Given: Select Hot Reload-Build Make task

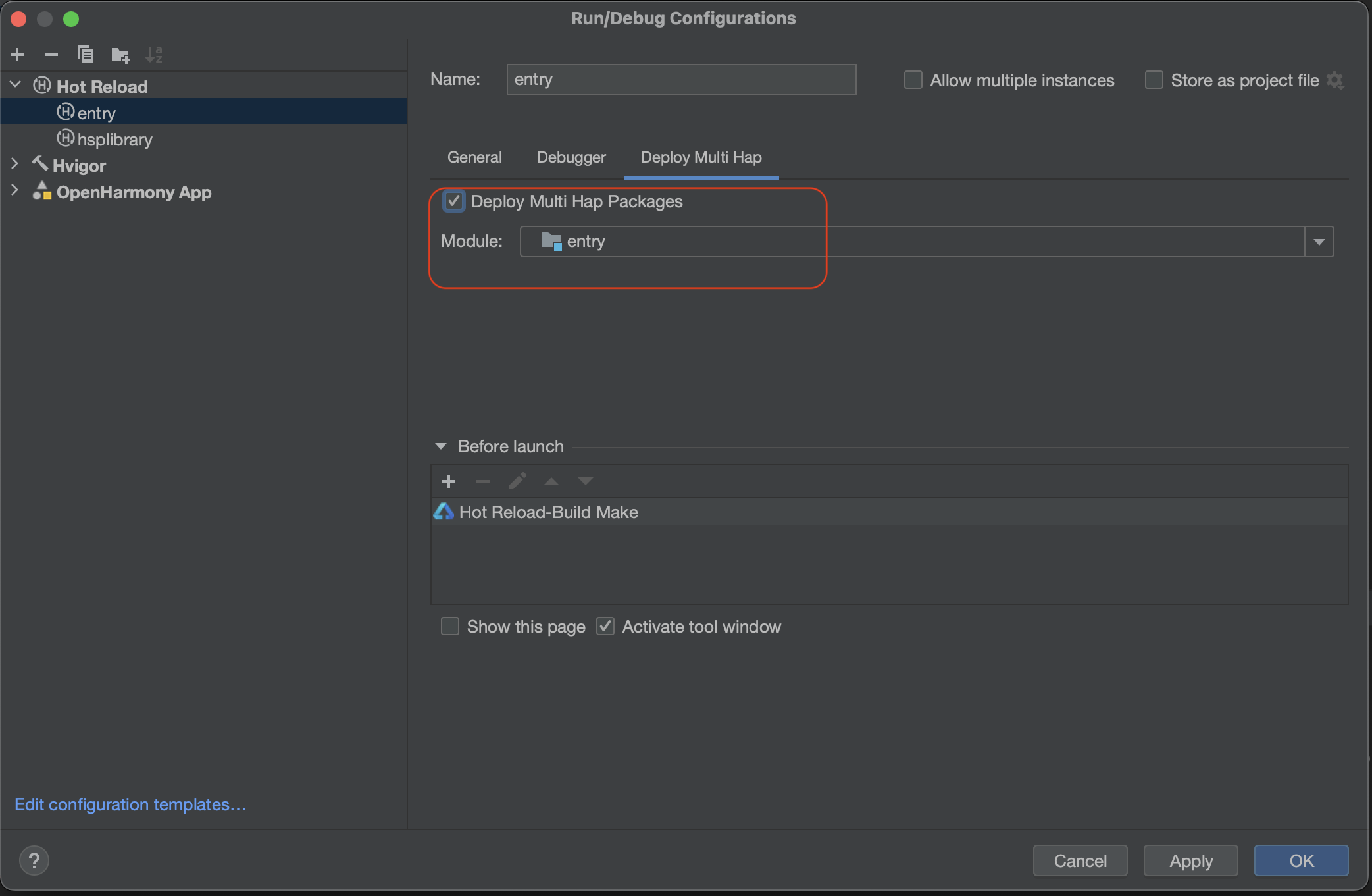Looking at the screenshot, I should click(x=548, y=512).
